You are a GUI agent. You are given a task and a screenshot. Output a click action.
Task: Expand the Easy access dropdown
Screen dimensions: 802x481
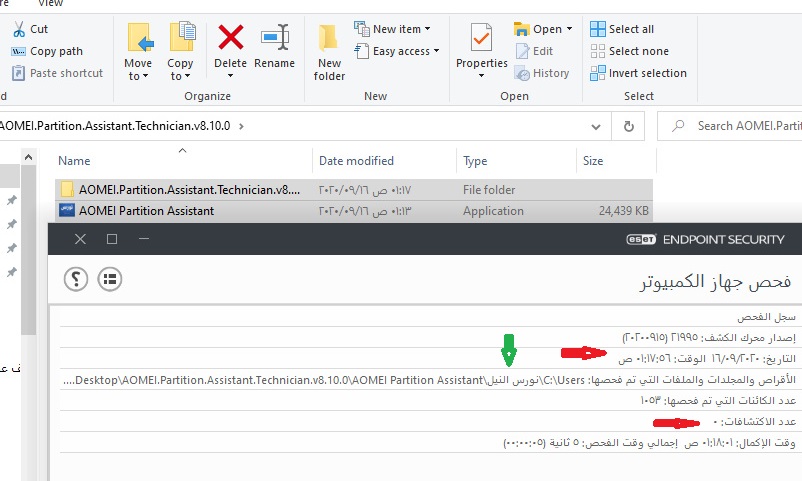[x=400, y=51]
